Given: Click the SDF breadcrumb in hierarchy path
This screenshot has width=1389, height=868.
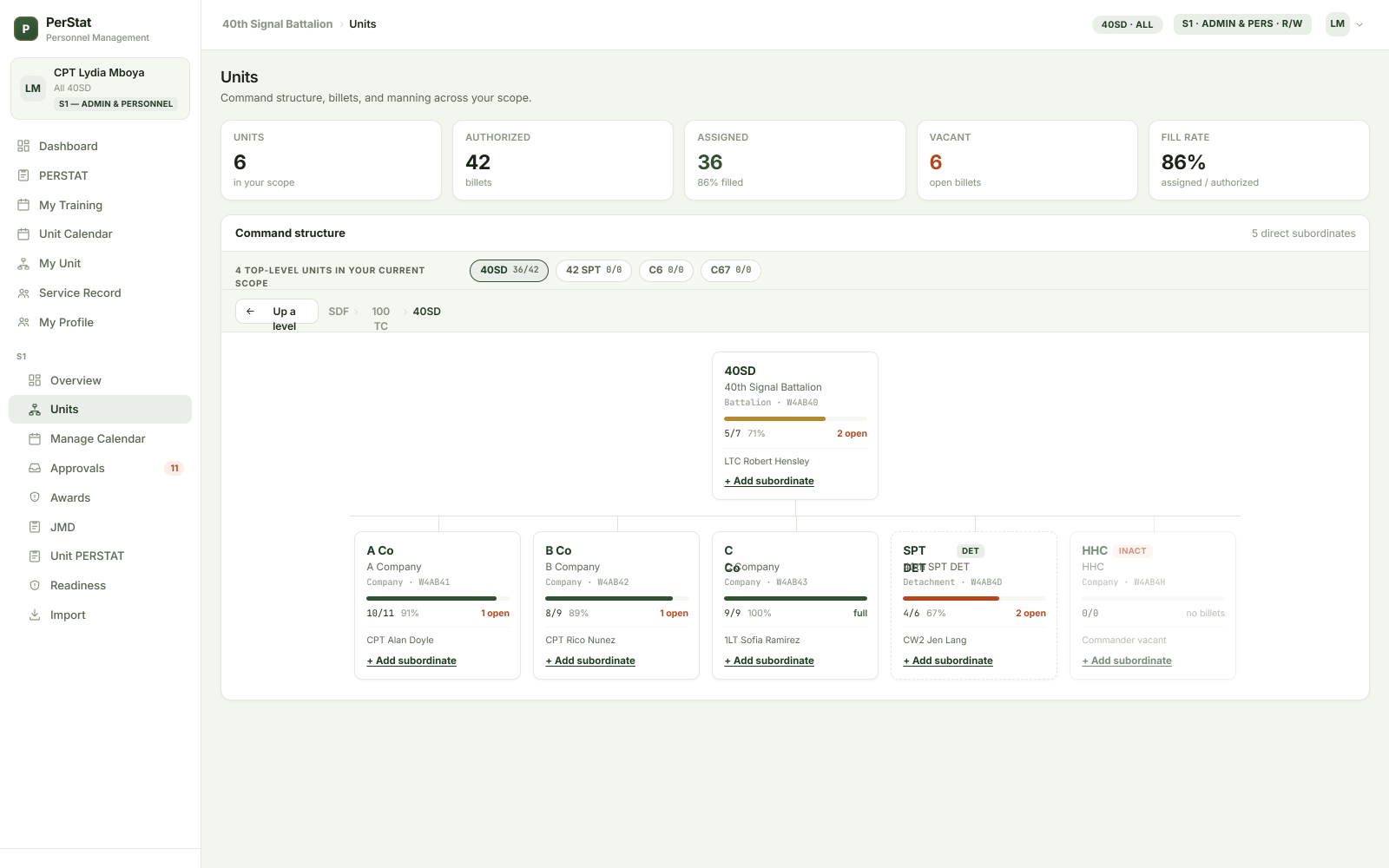Looking at the screenshot, I should [339, 312].
